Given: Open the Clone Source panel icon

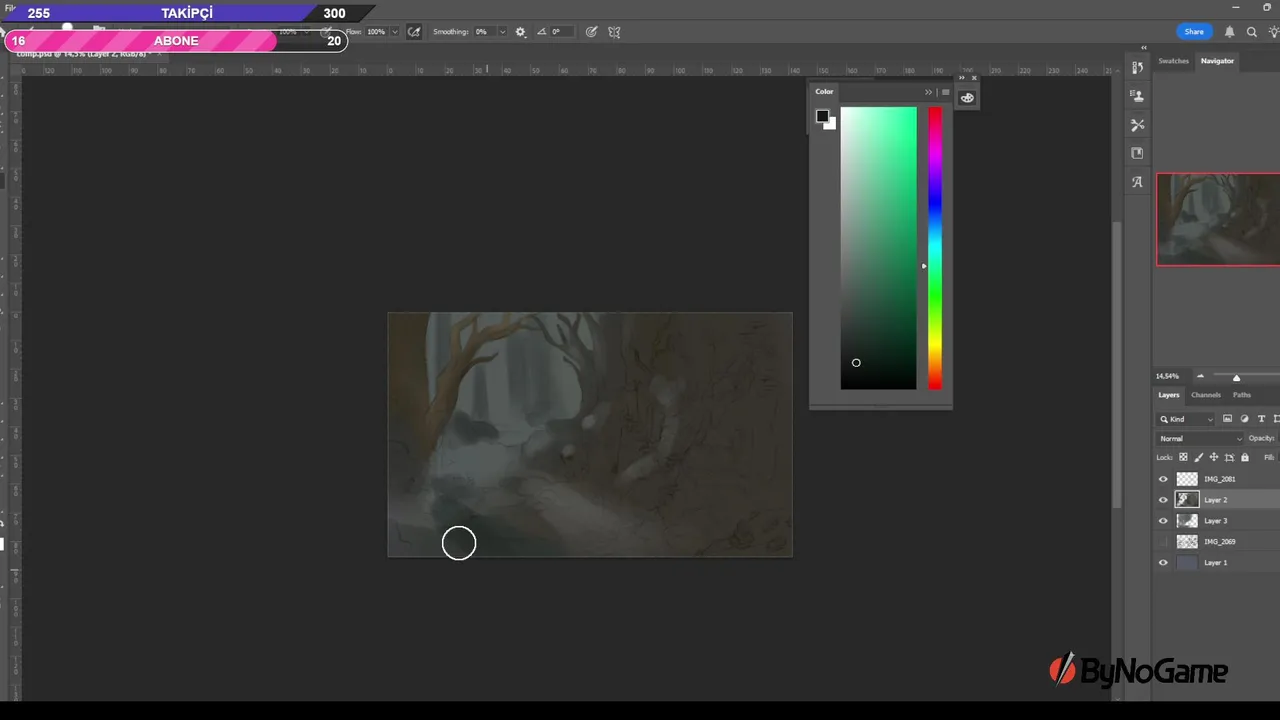Looking at the screenshot, I should pyautogui.click(x=1137, y=96).
